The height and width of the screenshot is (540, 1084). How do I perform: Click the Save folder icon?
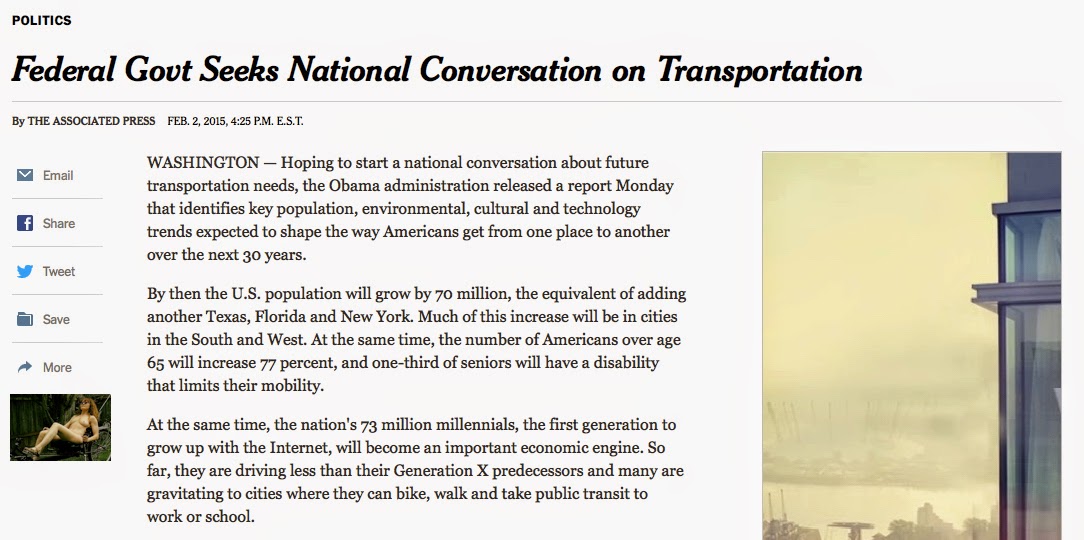coord(25,319)
